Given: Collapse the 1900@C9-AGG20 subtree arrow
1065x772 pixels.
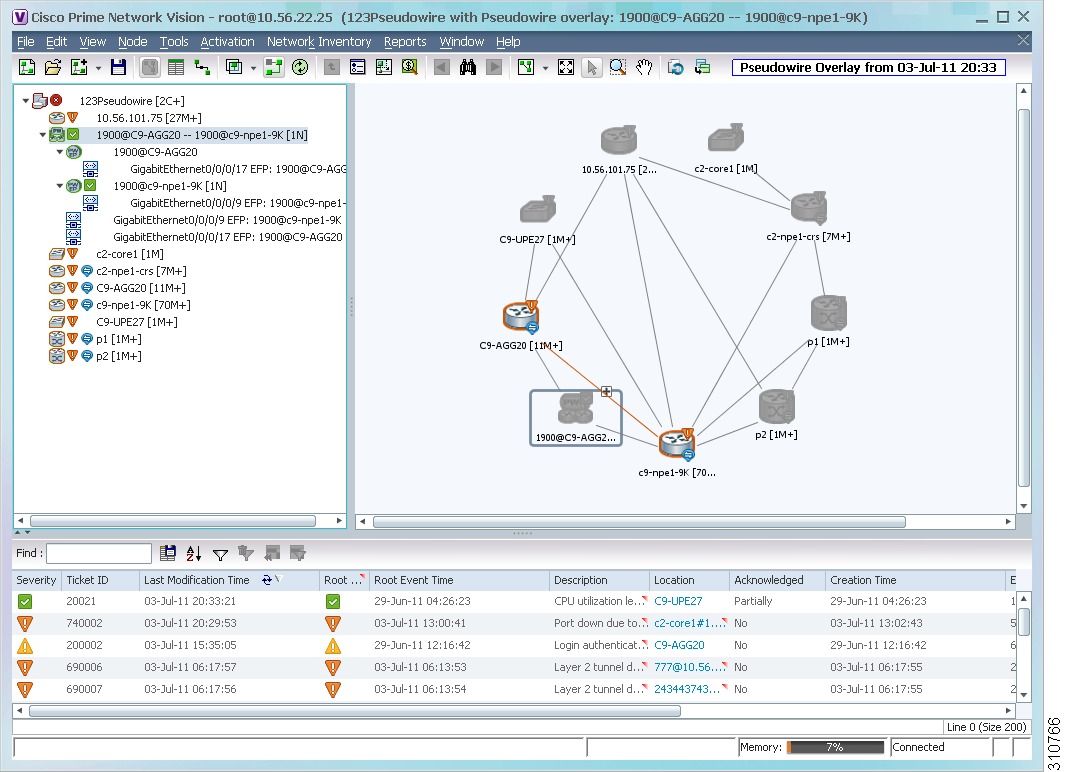Looking at the screenshot, I should 60,152.
